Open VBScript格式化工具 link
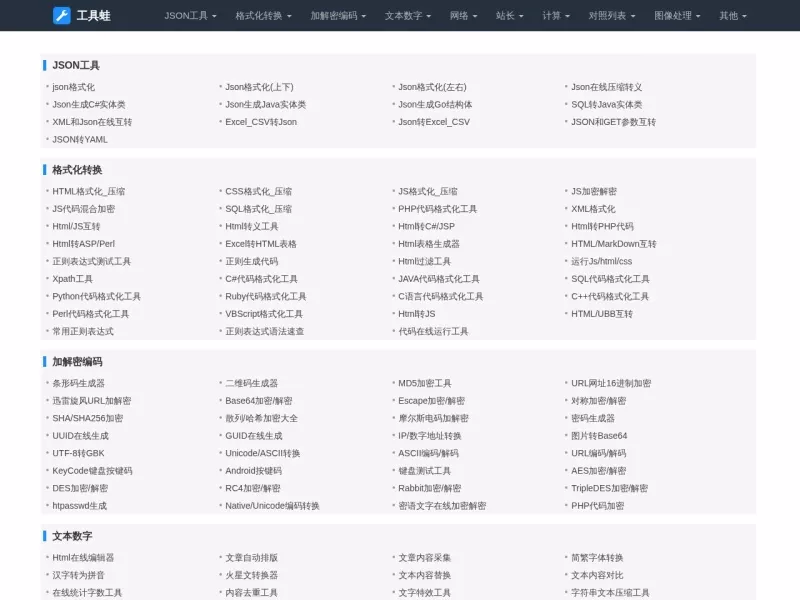Viewport: 800px width, 600px height. pyautogui.click(x=264, y=314)
